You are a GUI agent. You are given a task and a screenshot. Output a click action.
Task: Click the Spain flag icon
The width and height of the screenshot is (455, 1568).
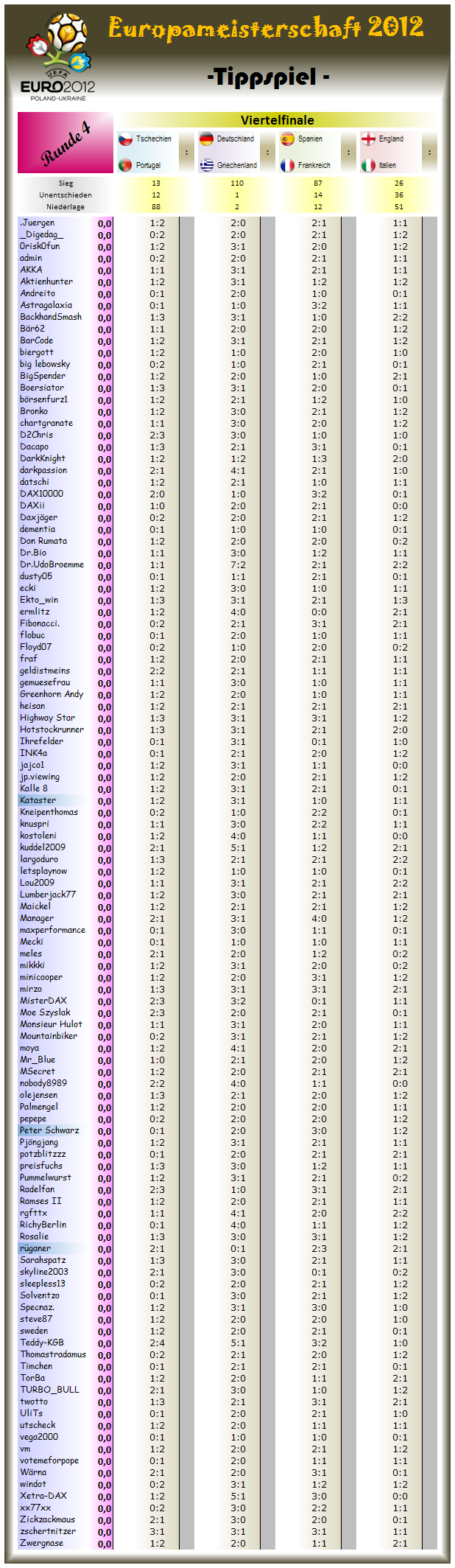[287, 139]
